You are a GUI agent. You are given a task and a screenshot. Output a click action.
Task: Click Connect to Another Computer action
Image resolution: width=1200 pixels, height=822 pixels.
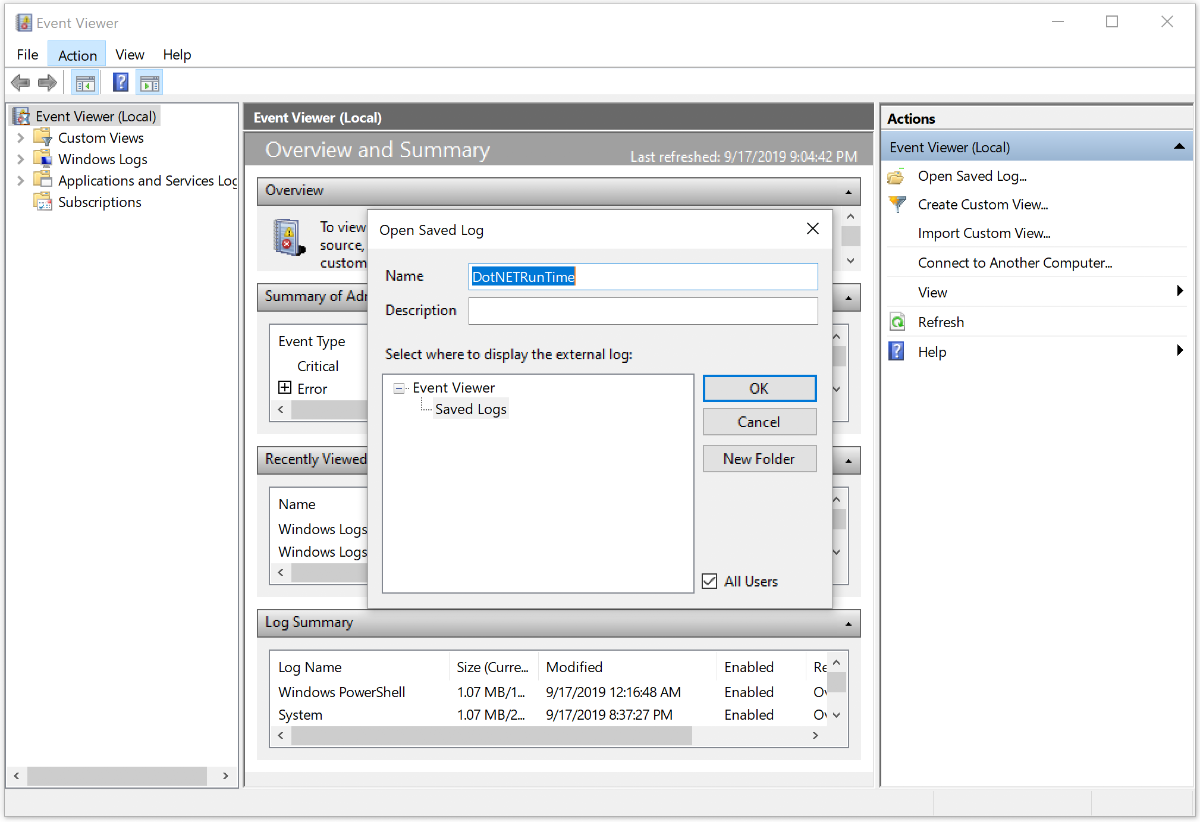1015,263
